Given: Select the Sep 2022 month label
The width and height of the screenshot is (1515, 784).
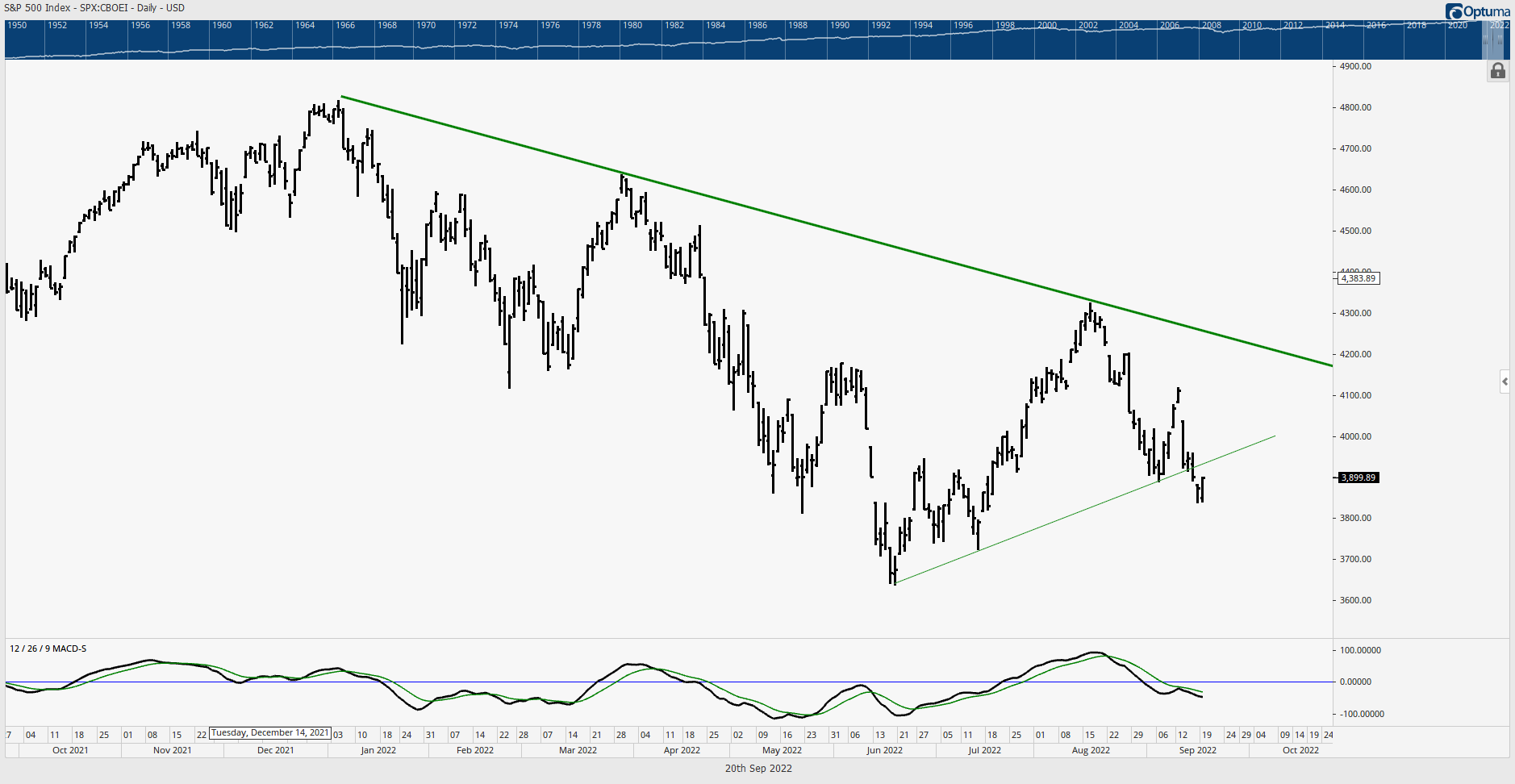Looking at the screenshot, I should point(1197,749).
